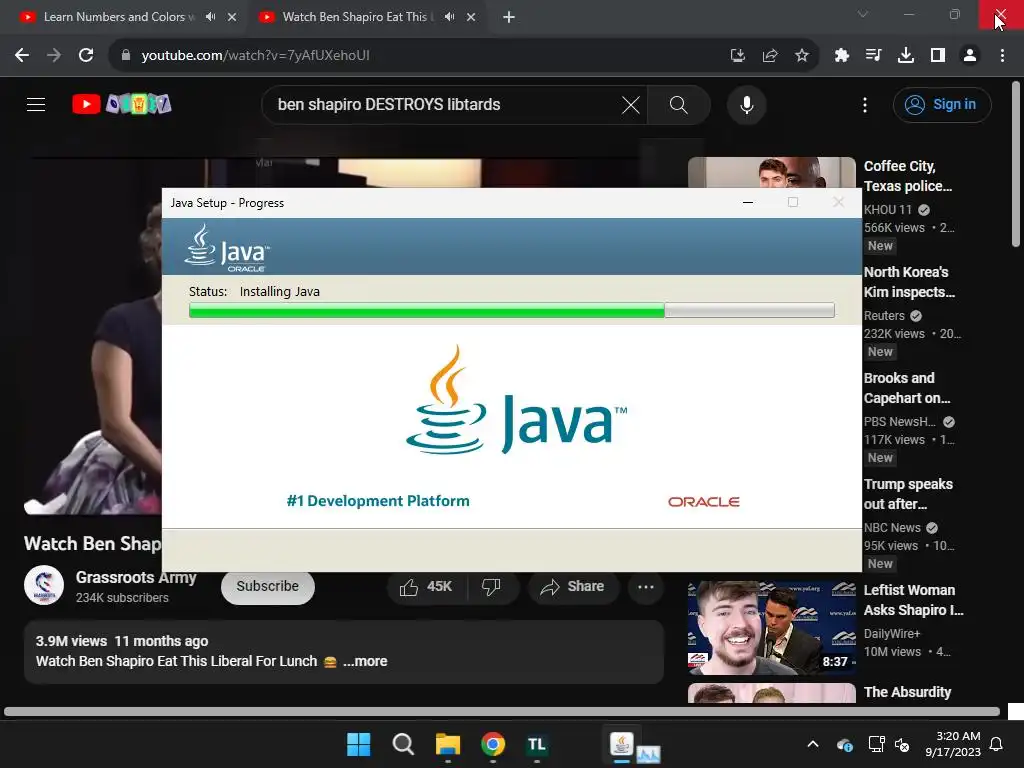Click the MrBeast thumbnail with 8:37 duration

pos(771,628)
